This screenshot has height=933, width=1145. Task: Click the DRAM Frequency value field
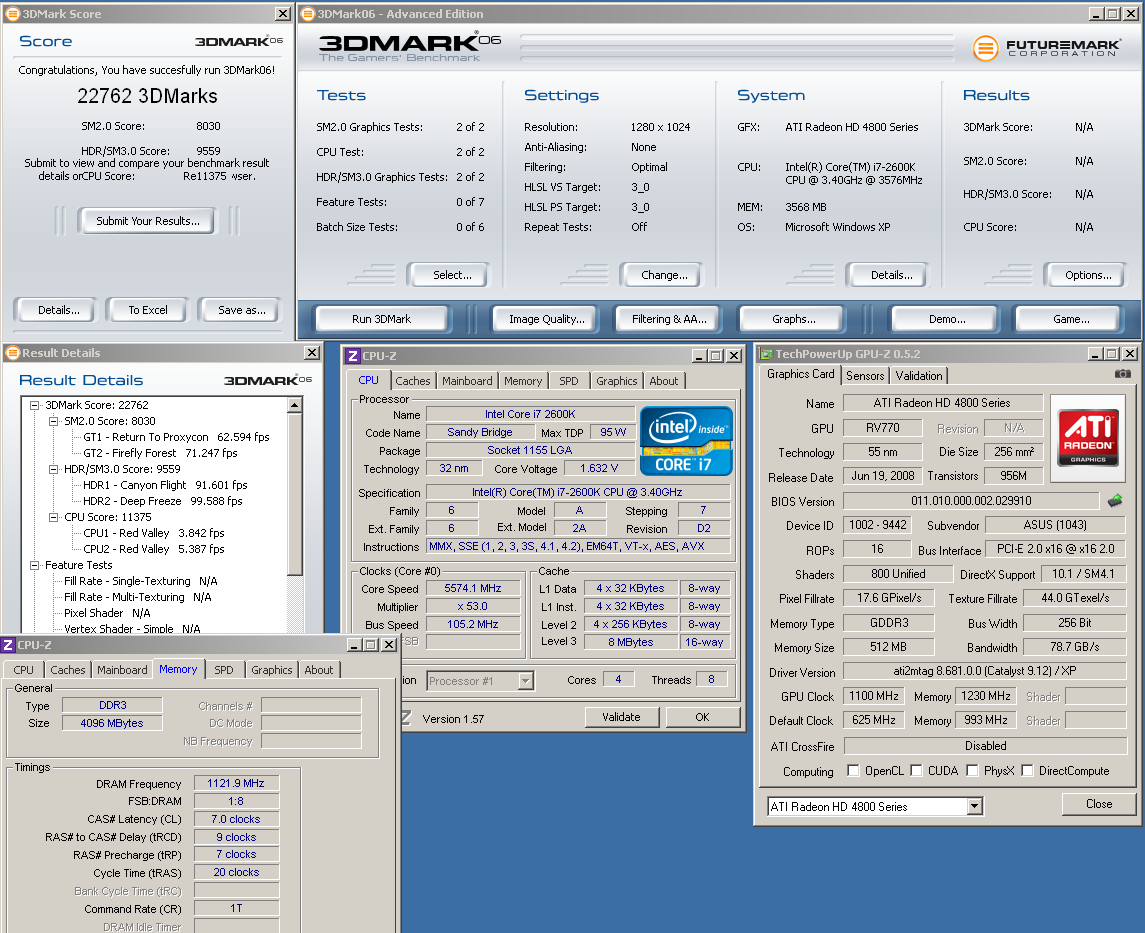coord(236,783)
